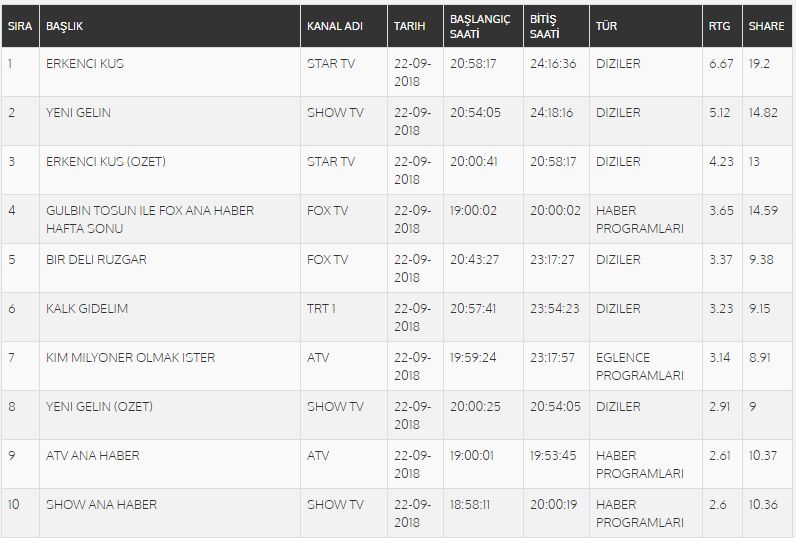Click the TARIH column header
Image resolution: width=796 pixels, height=538 pixels.
pos(410,26)
